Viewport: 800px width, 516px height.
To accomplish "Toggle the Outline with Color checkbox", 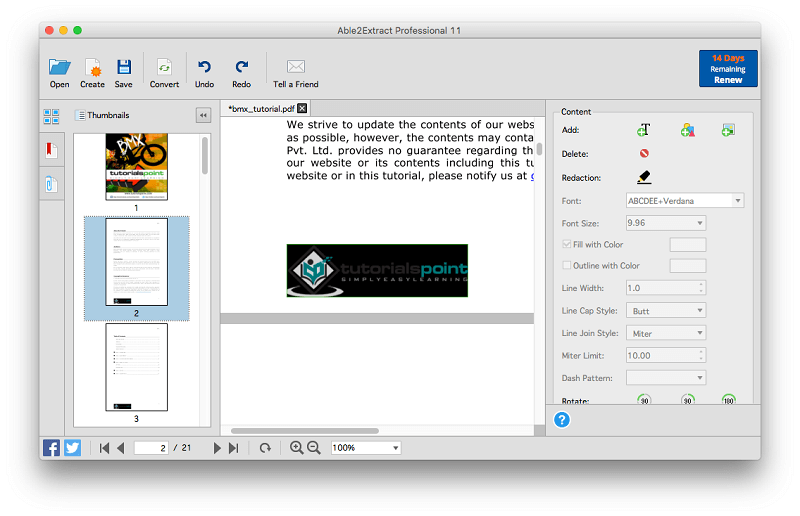I will click(x=566, y=265).
